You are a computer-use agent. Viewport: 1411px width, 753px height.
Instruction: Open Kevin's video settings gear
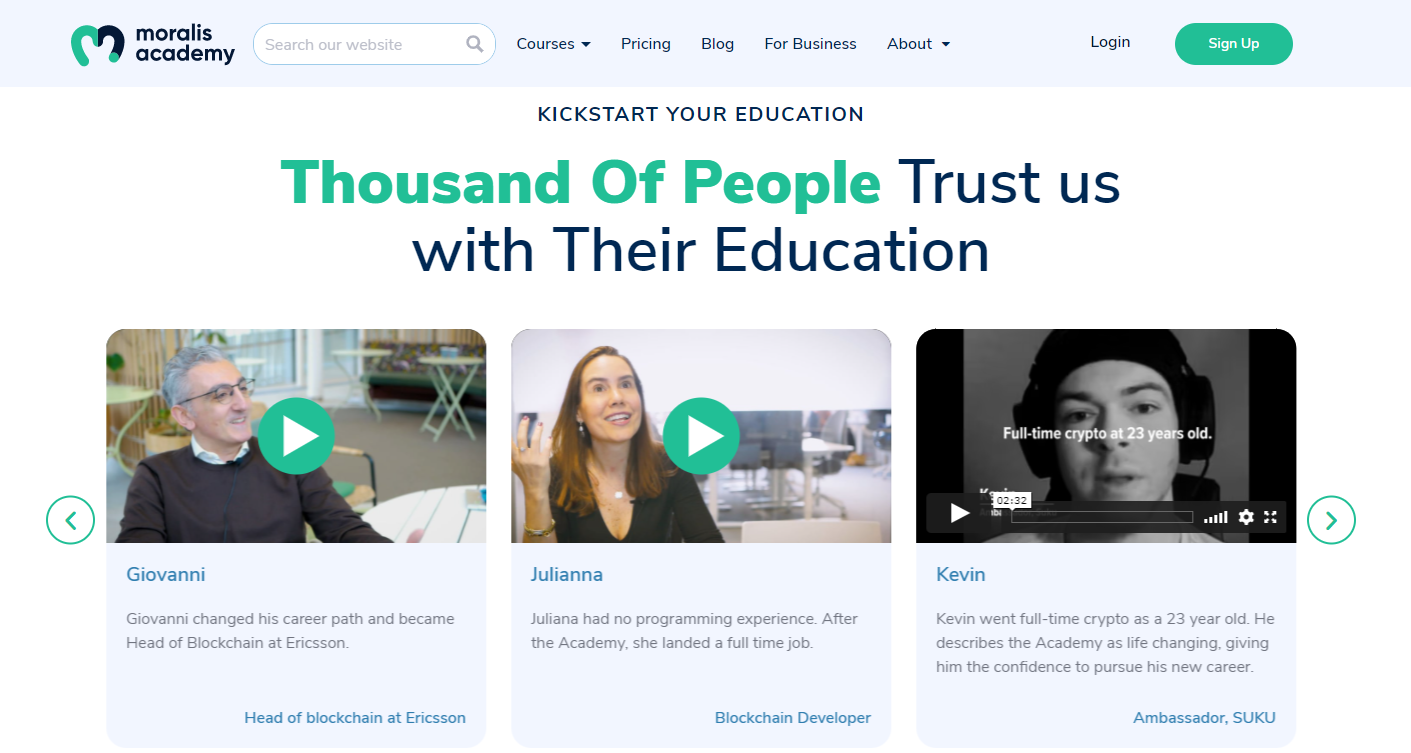pyautogui.click(x=1246, y=517)
